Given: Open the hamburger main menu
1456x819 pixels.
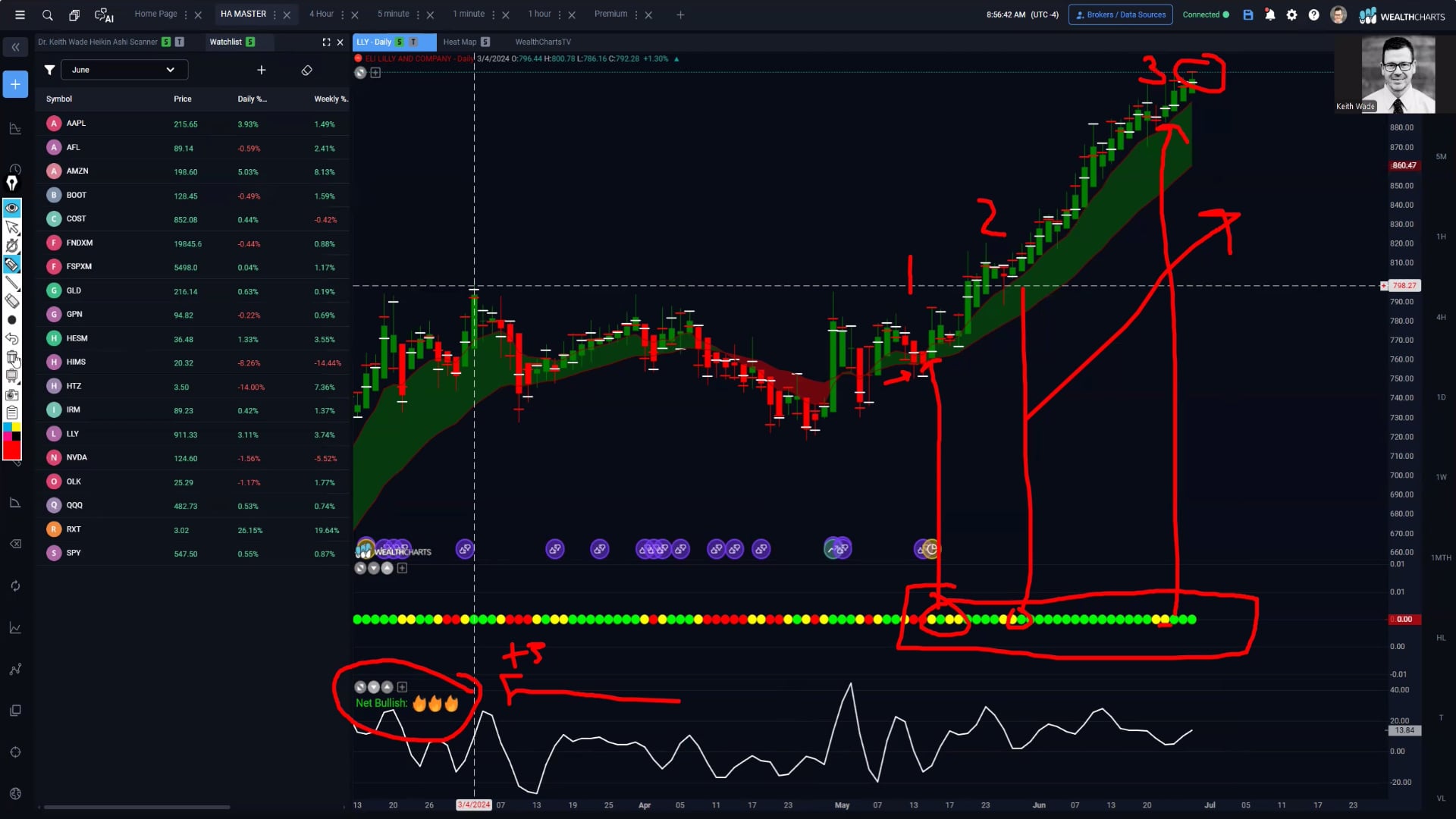Looking at the screenshot, I should [20, 14].
